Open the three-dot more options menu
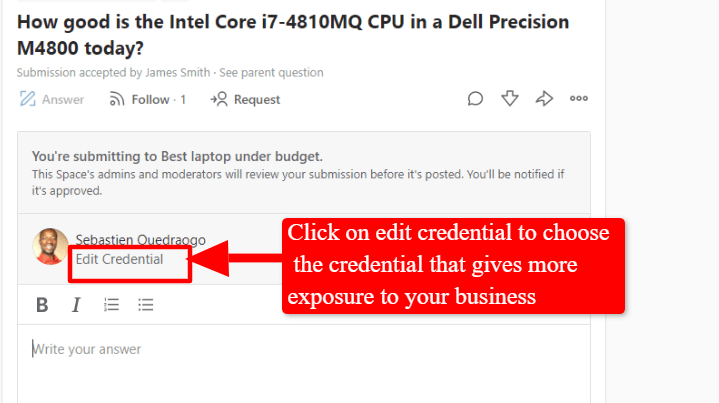 coord(579,98)
